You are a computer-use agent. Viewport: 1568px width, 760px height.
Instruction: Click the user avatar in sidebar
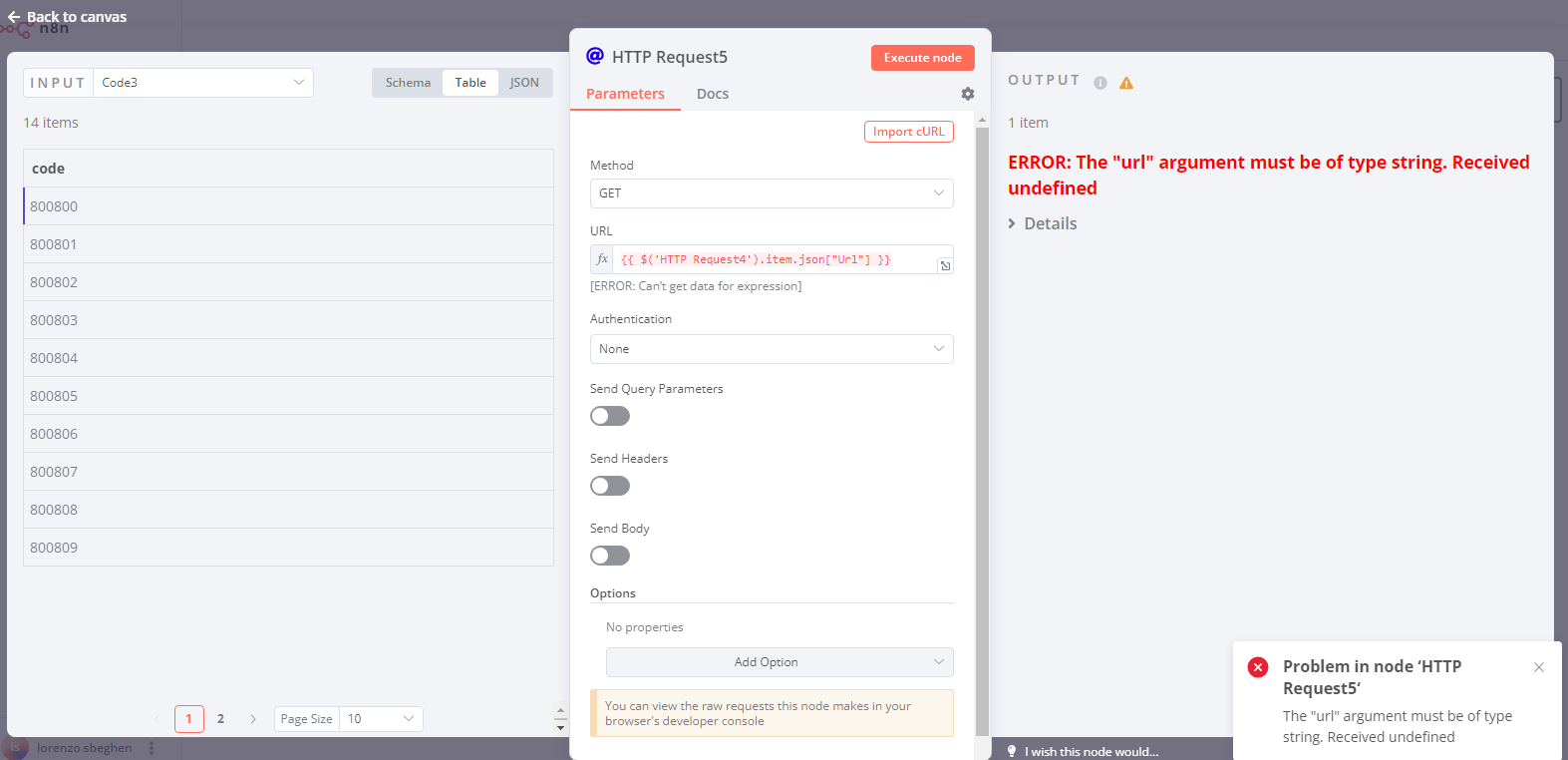click(15, 748)
